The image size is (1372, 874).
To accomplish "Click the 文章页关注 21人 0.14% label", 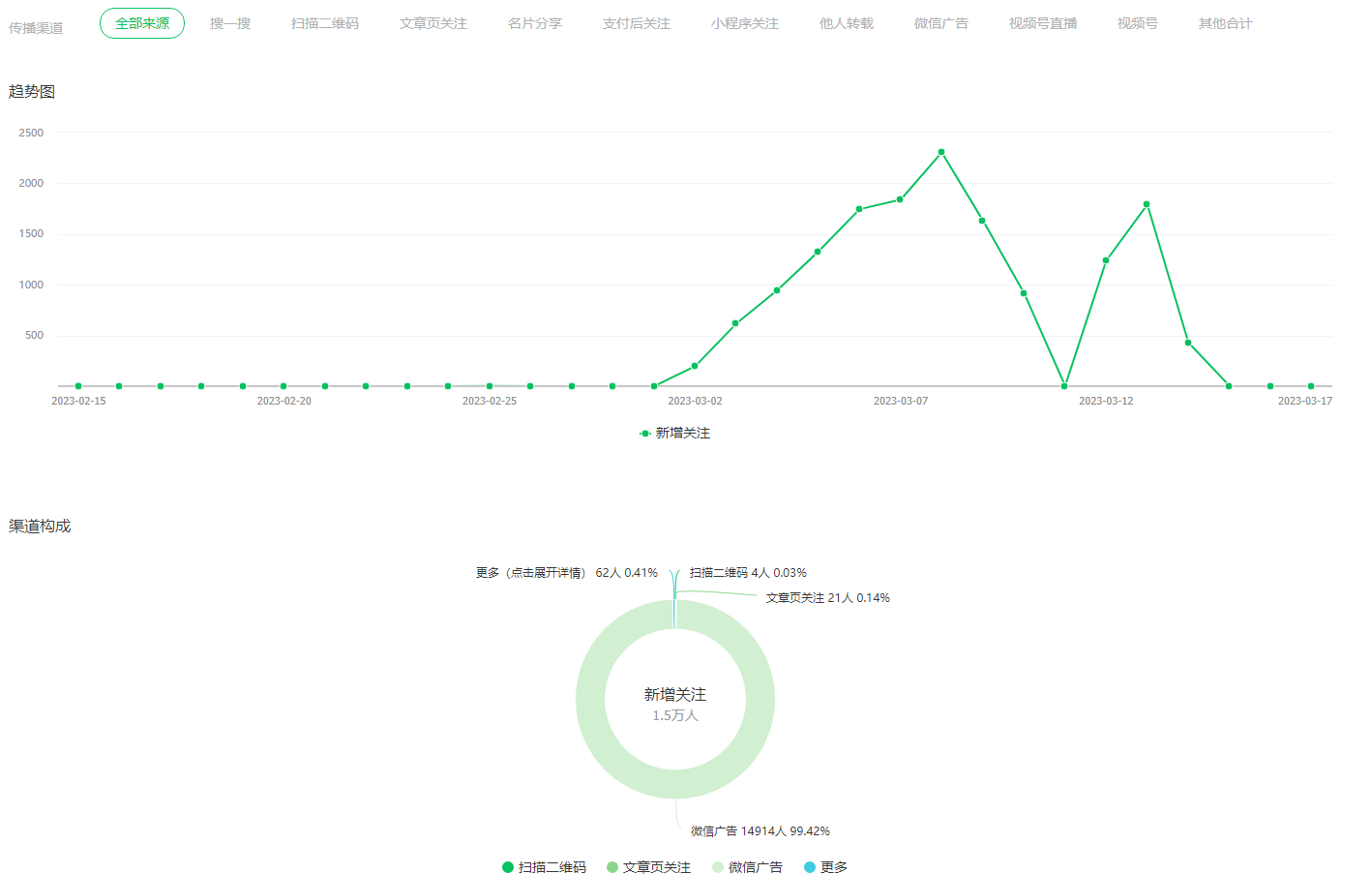I will [828, 598].
